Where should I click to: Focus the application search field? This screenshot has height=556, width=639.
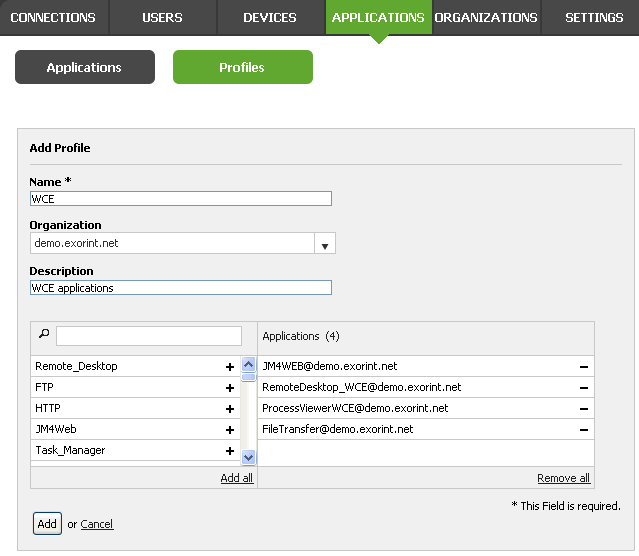click(x=148, y=336)
